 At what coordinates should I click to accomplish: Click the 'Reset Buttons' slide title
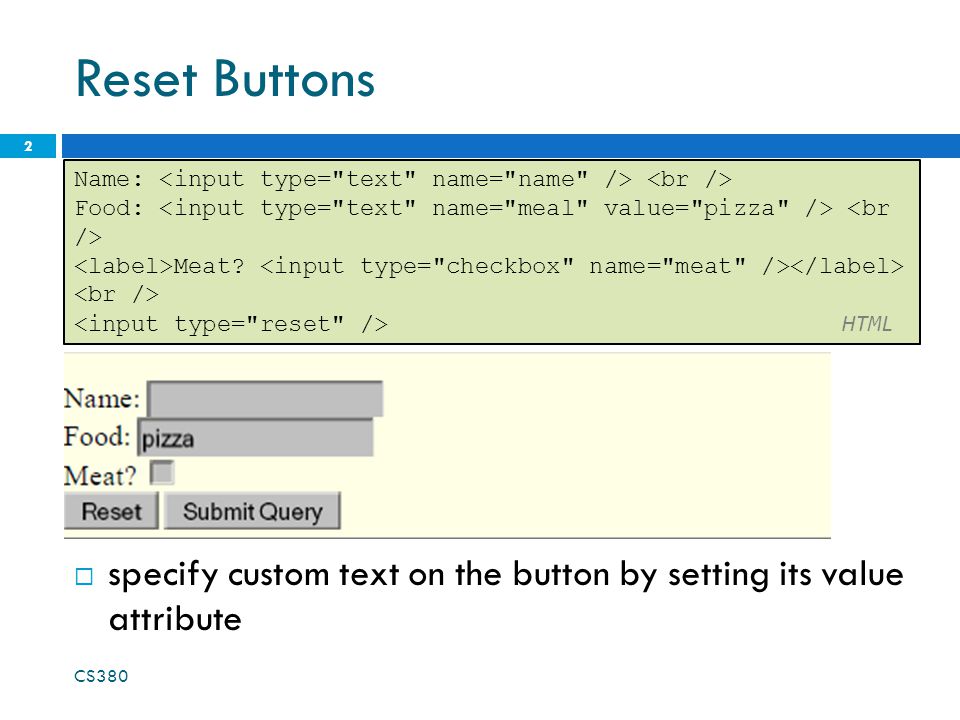pyautogui.click(x=225, y=79)
